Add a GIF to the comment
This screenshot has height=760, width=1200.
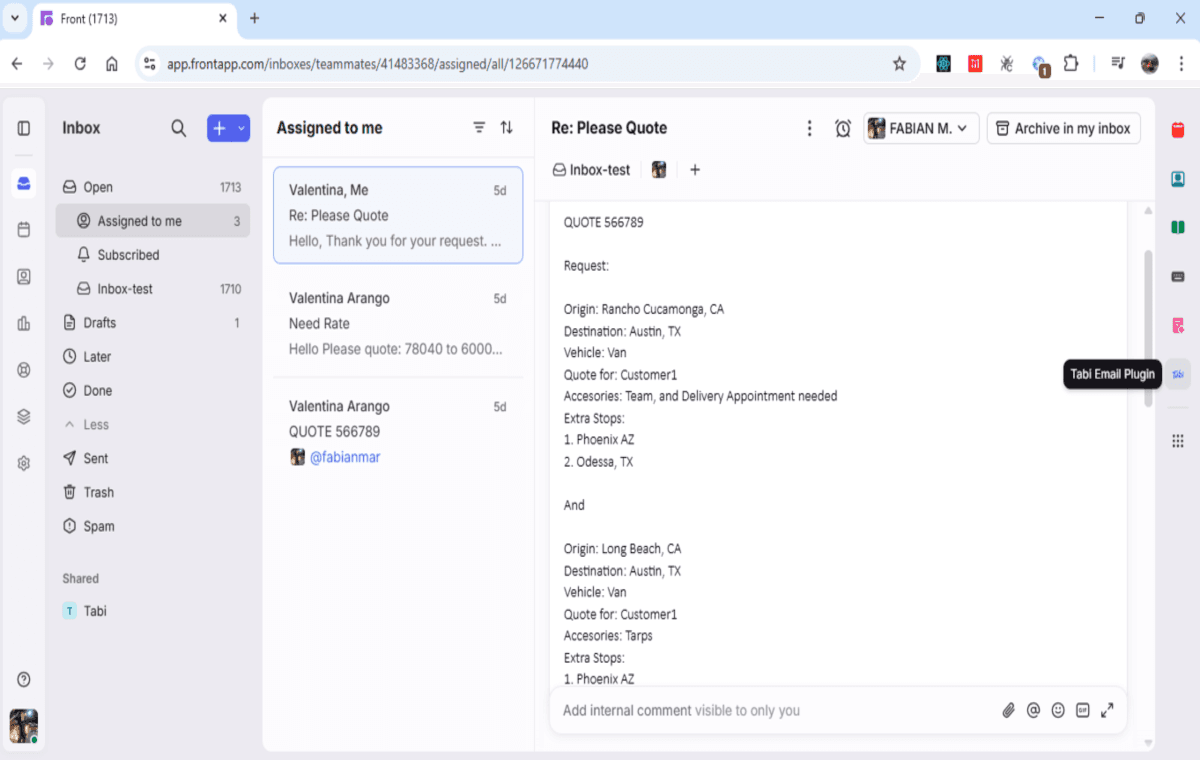pyautogui.click(x=1082, y=710)
